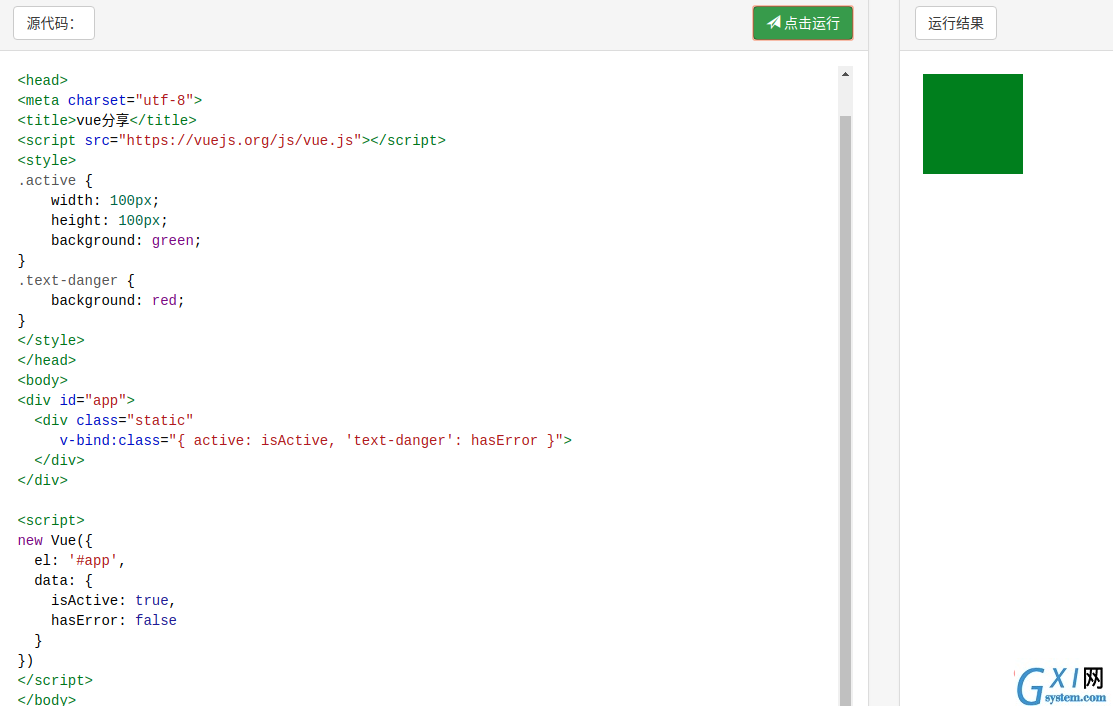Click the background: red declaration
Image resolution: width=1113 pixels, height=706 pixels.
click(x=118, y=300)
